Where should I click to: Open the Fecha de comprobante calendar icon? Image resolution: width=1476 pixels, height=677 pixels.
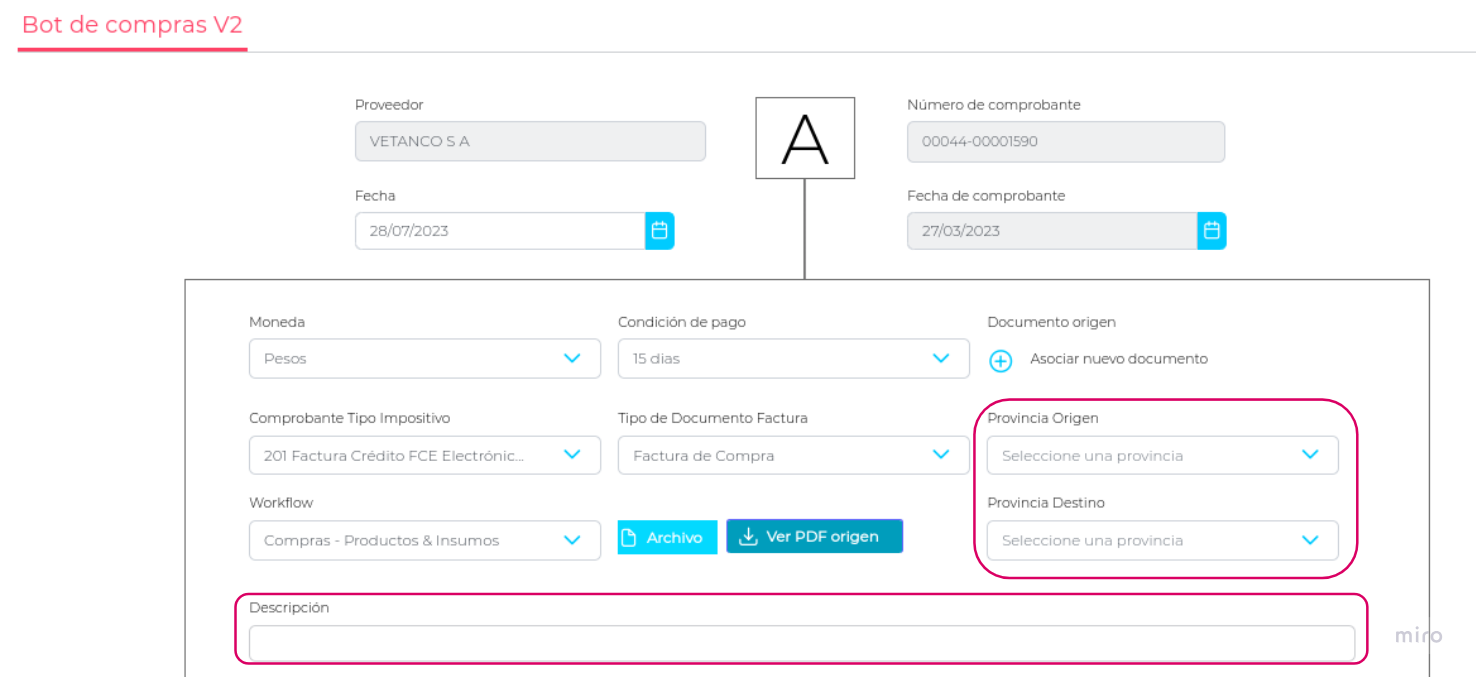point(1211,231)
